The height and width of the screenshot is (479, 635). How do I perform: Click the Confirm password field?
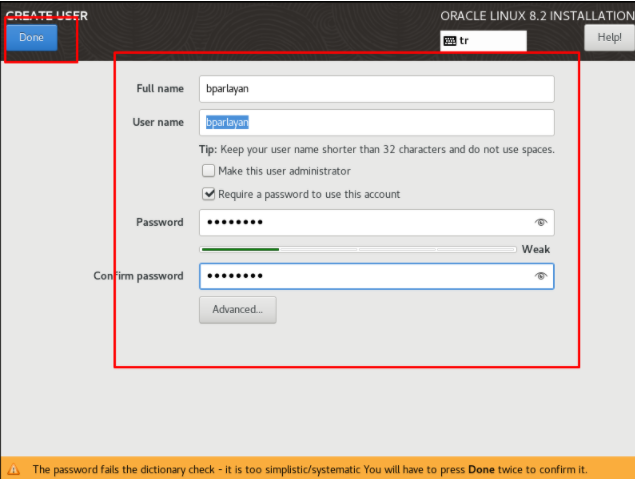377,276
